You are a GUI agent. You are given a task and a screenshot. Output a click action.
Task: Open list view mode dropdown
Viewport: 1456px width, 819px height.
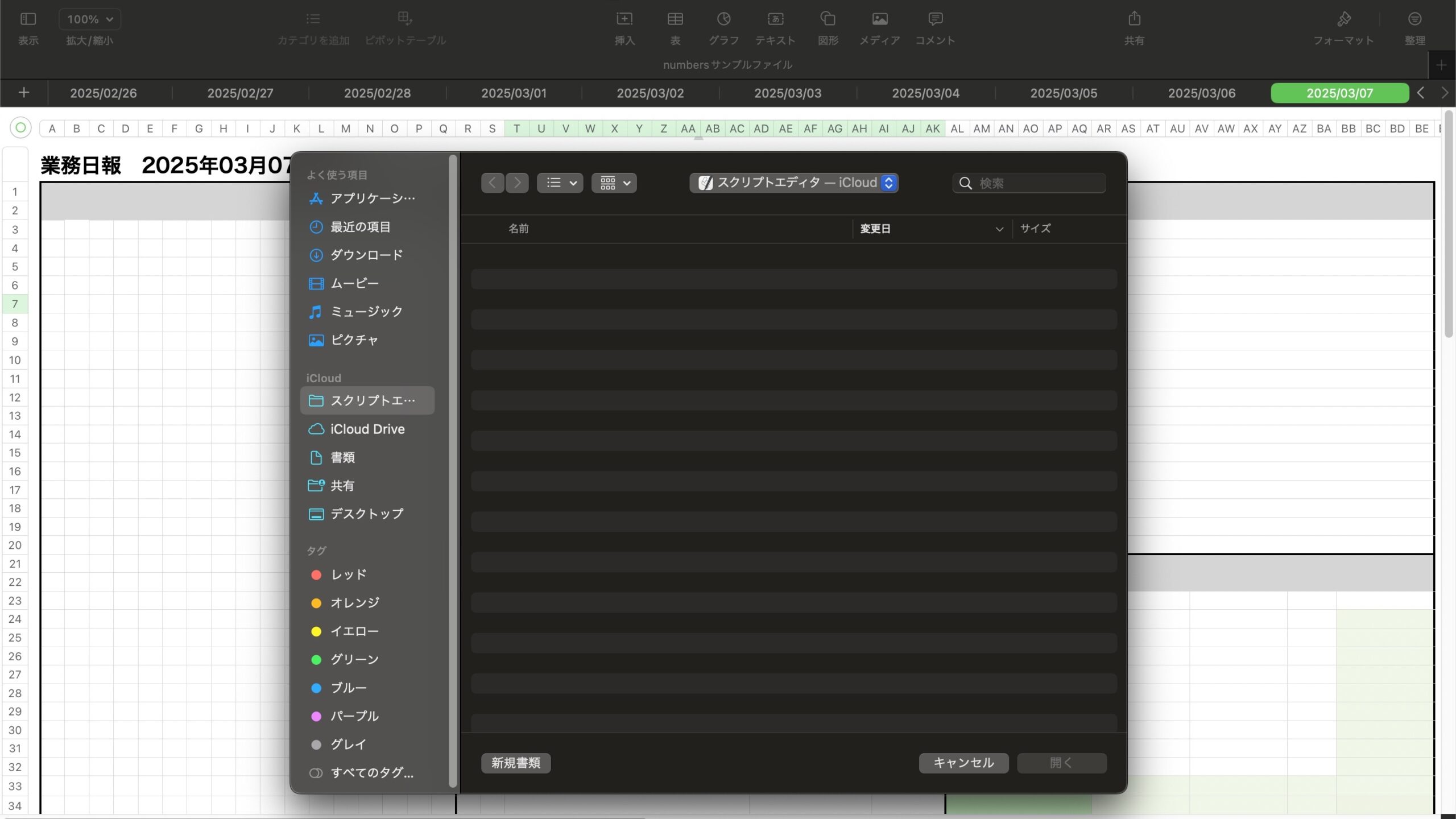[x=560, y=183]
